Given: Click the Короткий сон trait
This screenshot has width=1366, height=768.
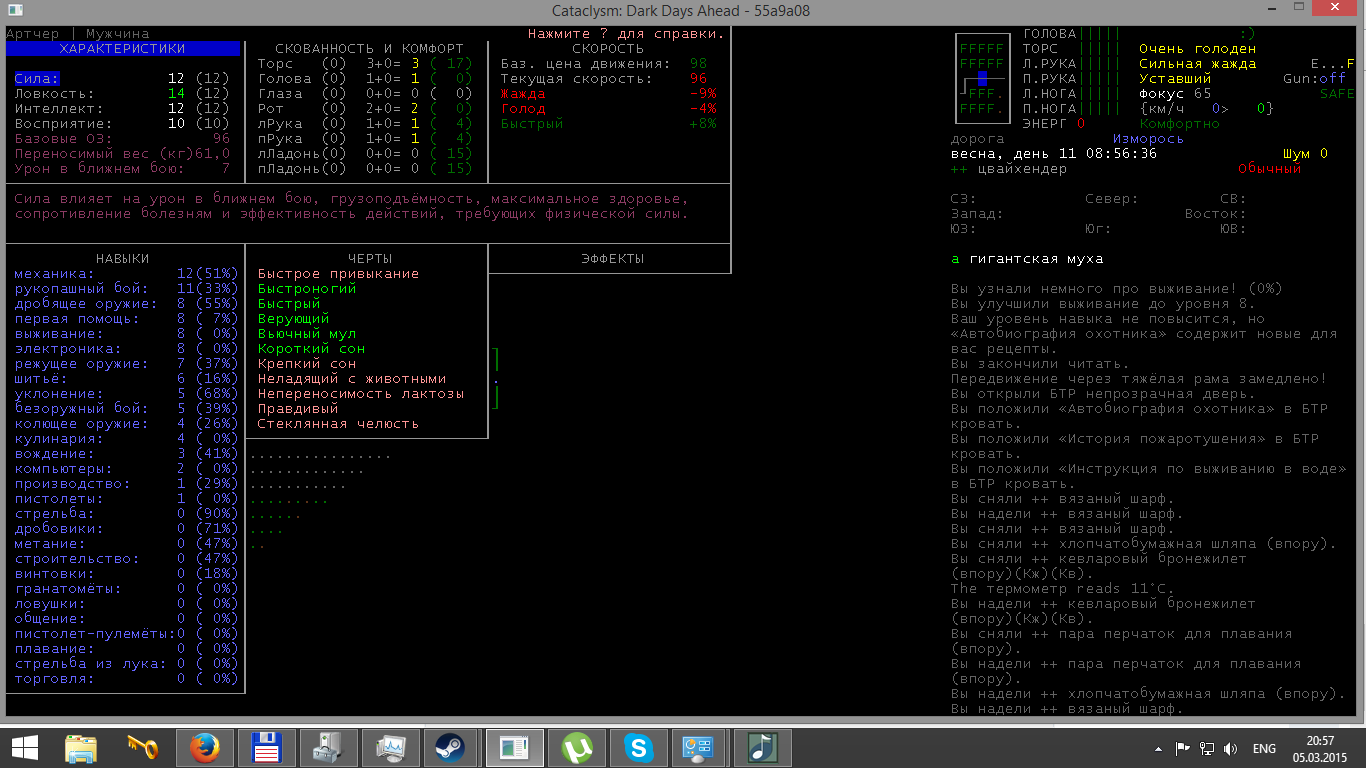Looking at the screenshot, I should [x=310, y=348].
